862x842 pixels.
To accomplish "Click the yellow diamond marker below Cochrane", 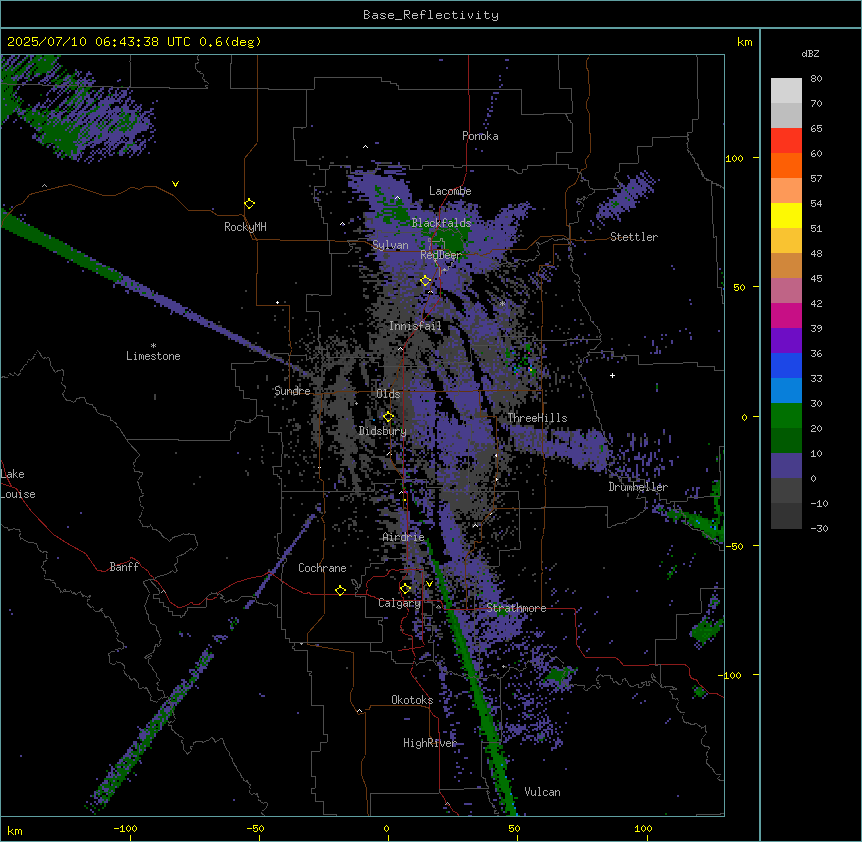I will [340, 590].
